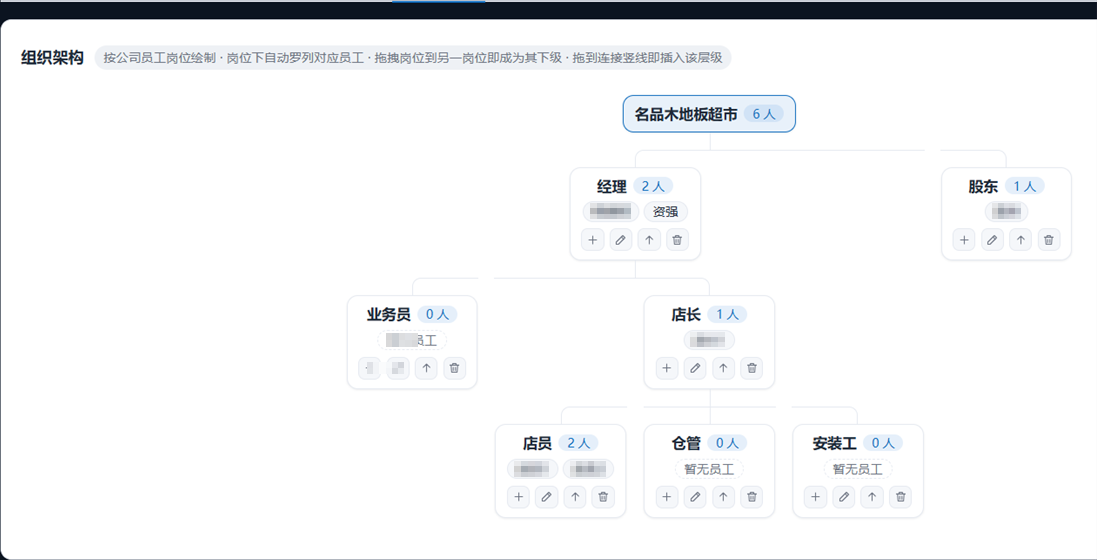Move the 经理 position up a level
The image size is (1097, 560).
[x=649, y=240]
